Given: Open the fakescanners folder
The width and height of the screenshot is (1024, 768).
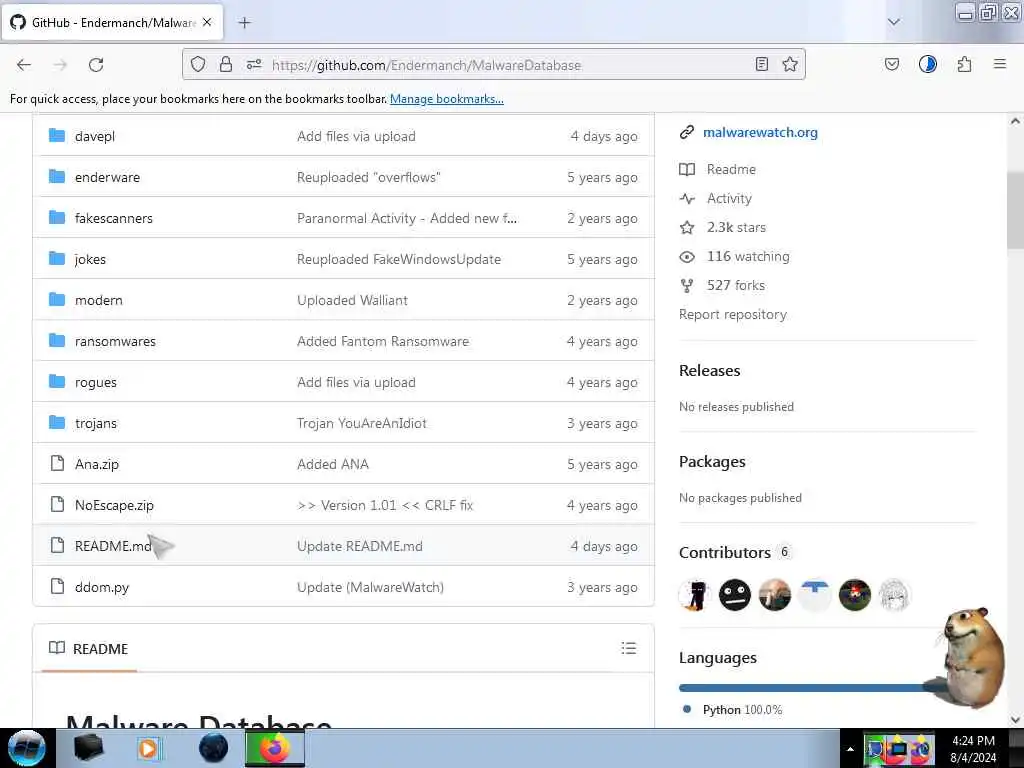Looking at the screenshot, I should (x=114, y=218).
